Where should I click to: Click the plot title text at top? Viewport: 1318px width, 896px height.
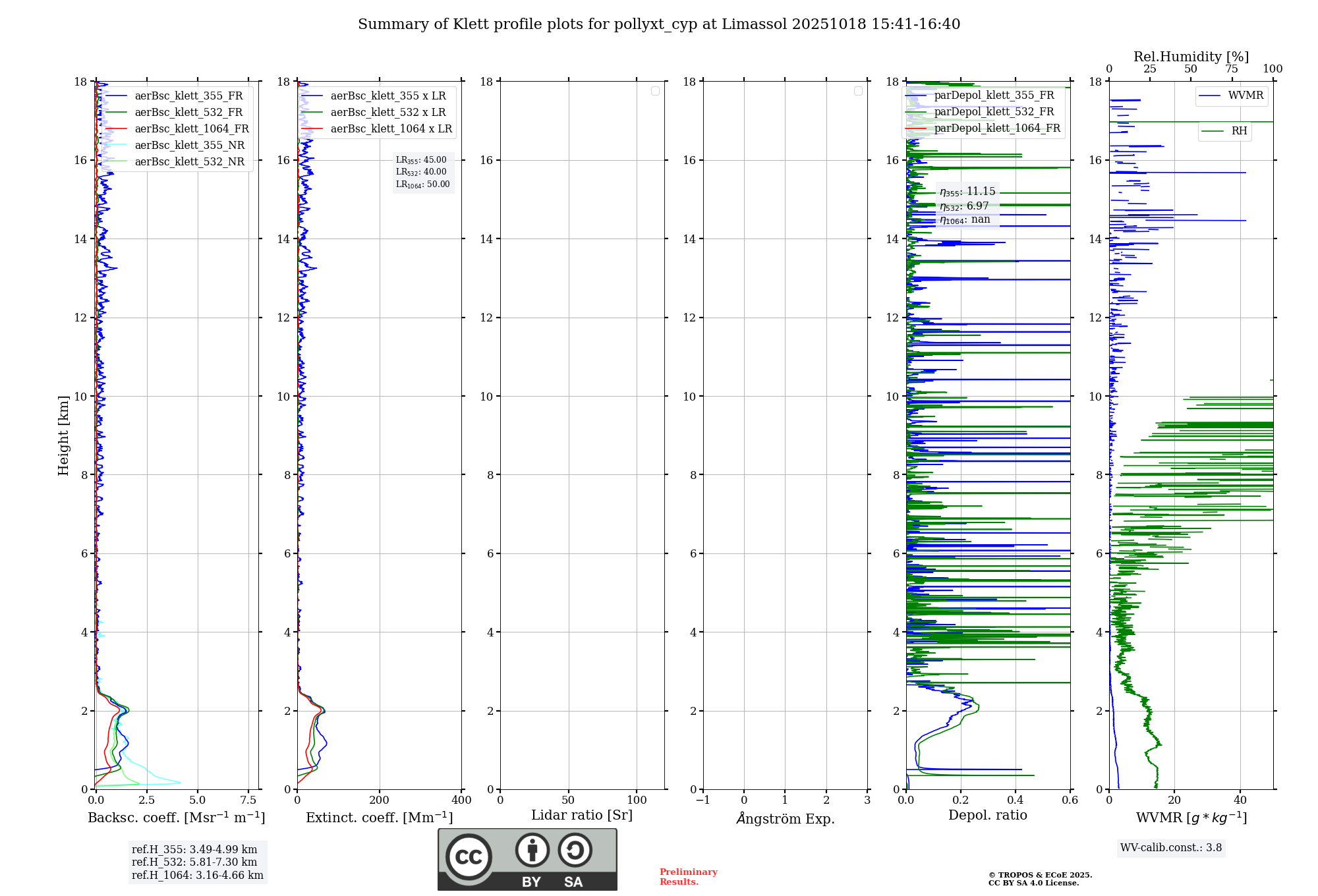coord(659,24)
